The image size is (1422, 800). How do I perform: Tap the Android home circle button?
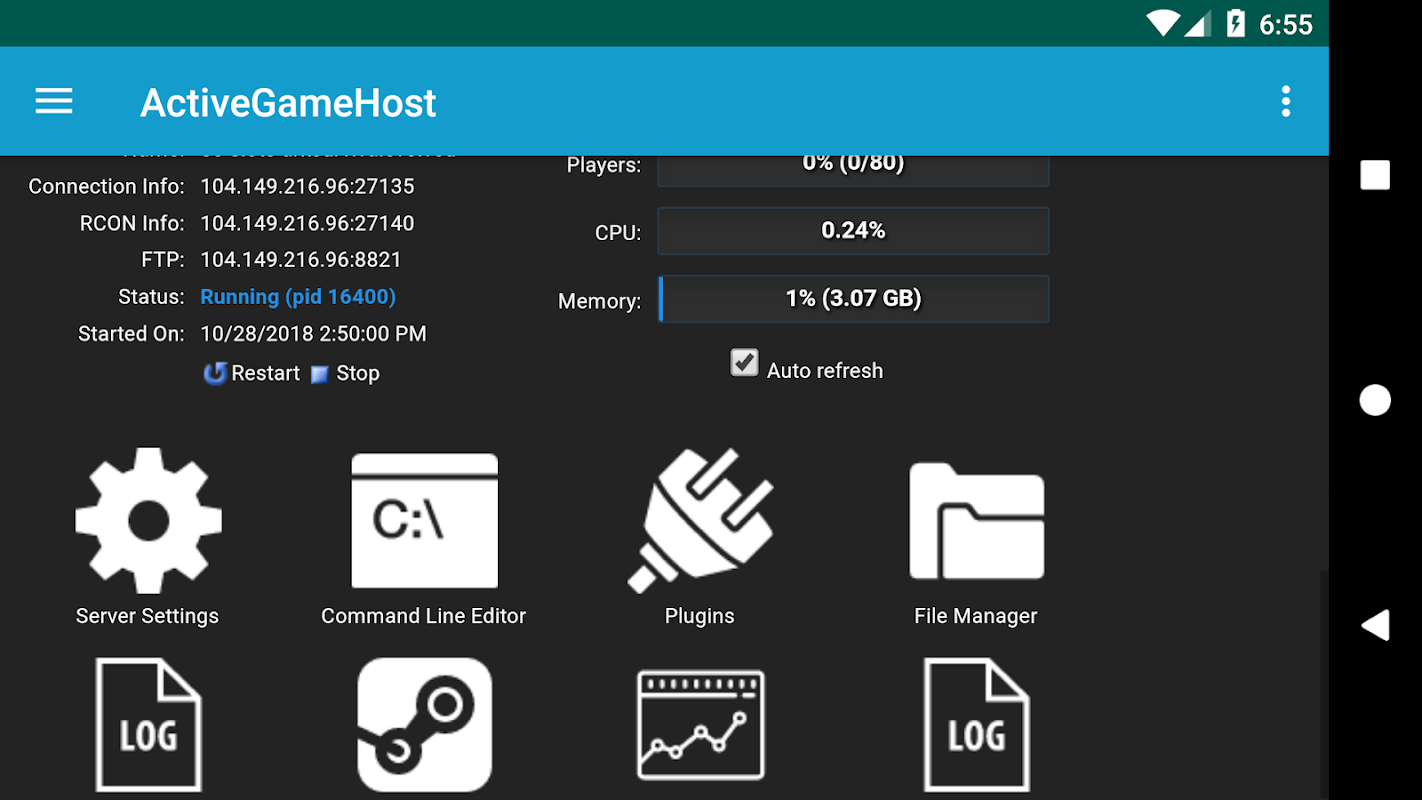[x=1375, y=400]
